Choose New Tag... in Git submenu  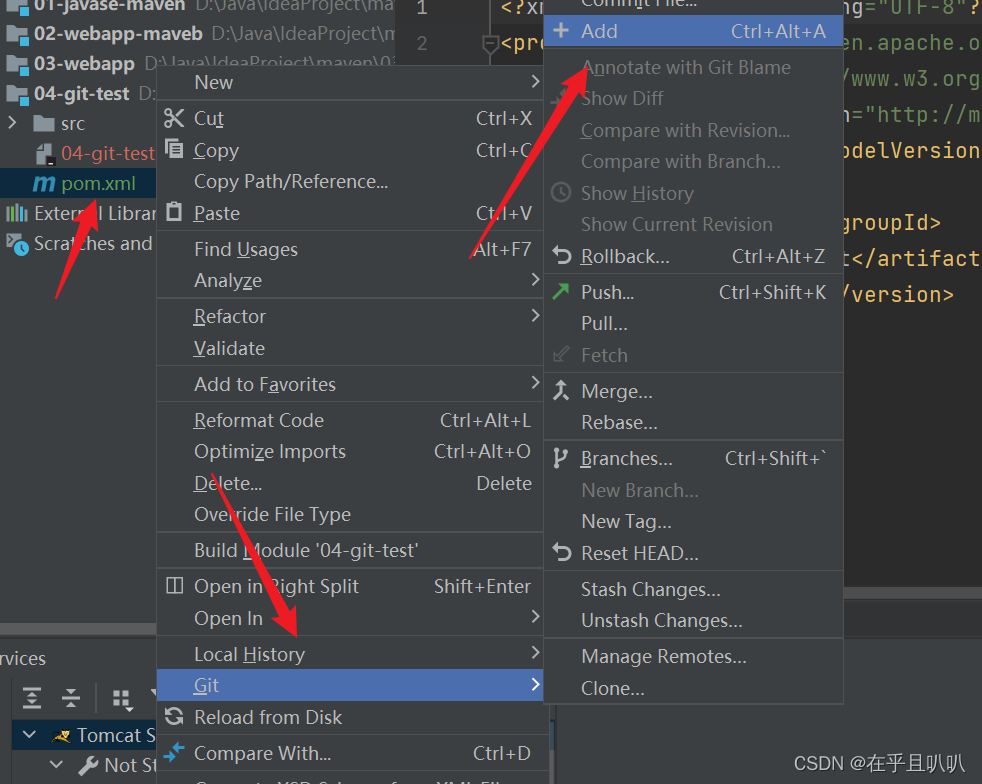pyautogui.click(x=693, y=521)
